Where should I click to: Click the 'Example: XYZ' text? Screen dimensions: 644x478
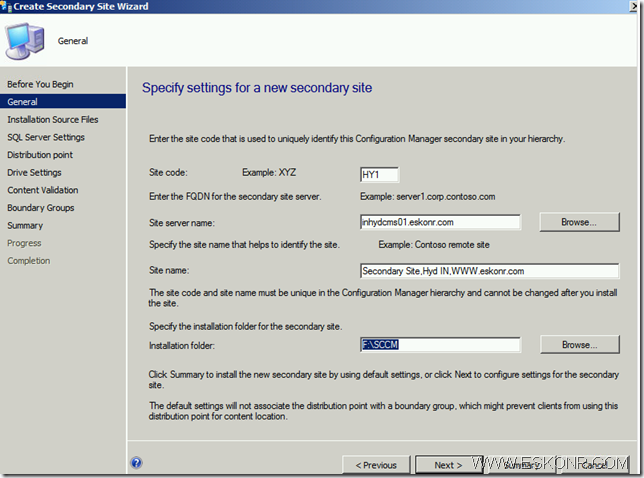269,172
